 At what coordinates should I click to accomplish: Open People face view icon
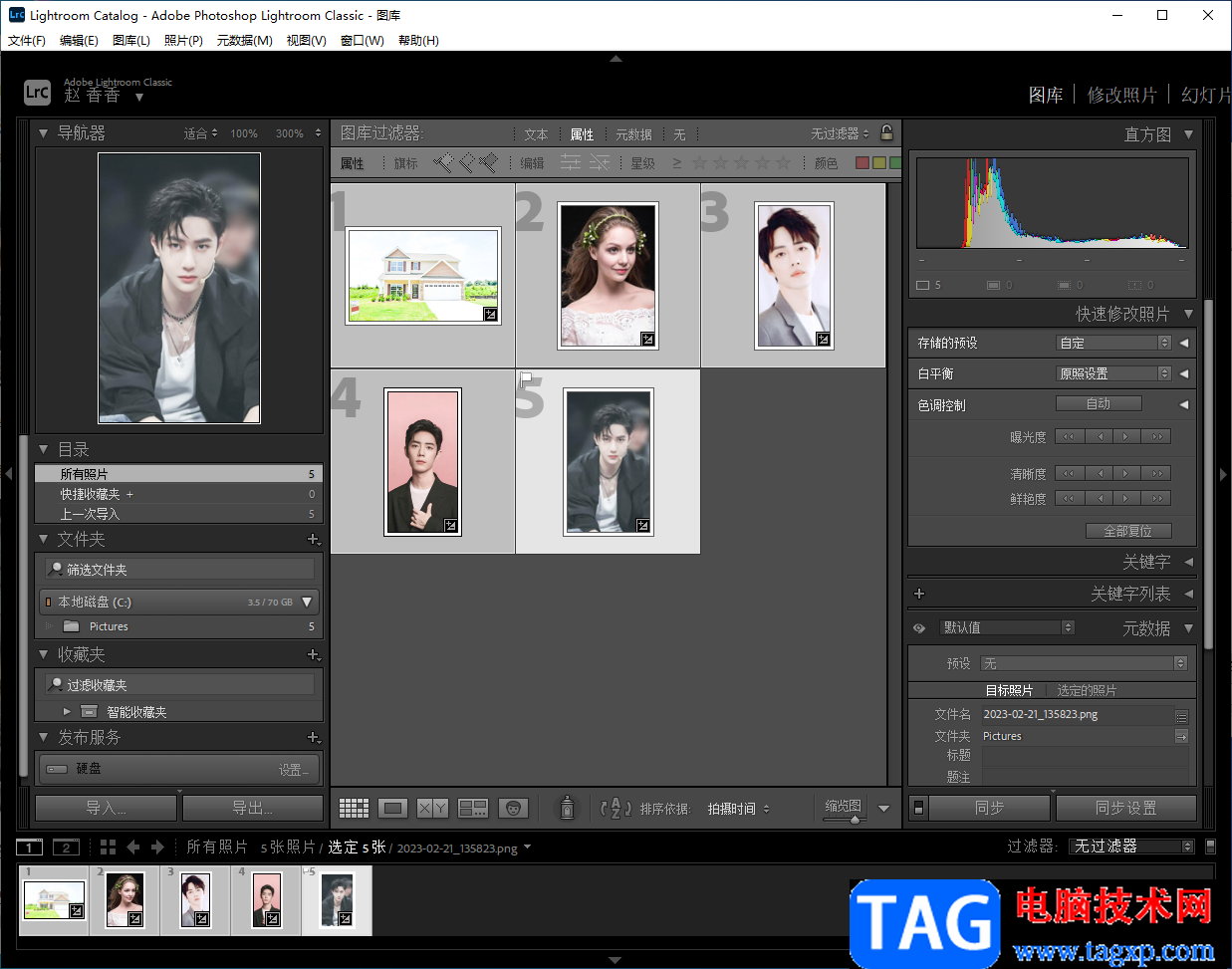tap(513, 808)
